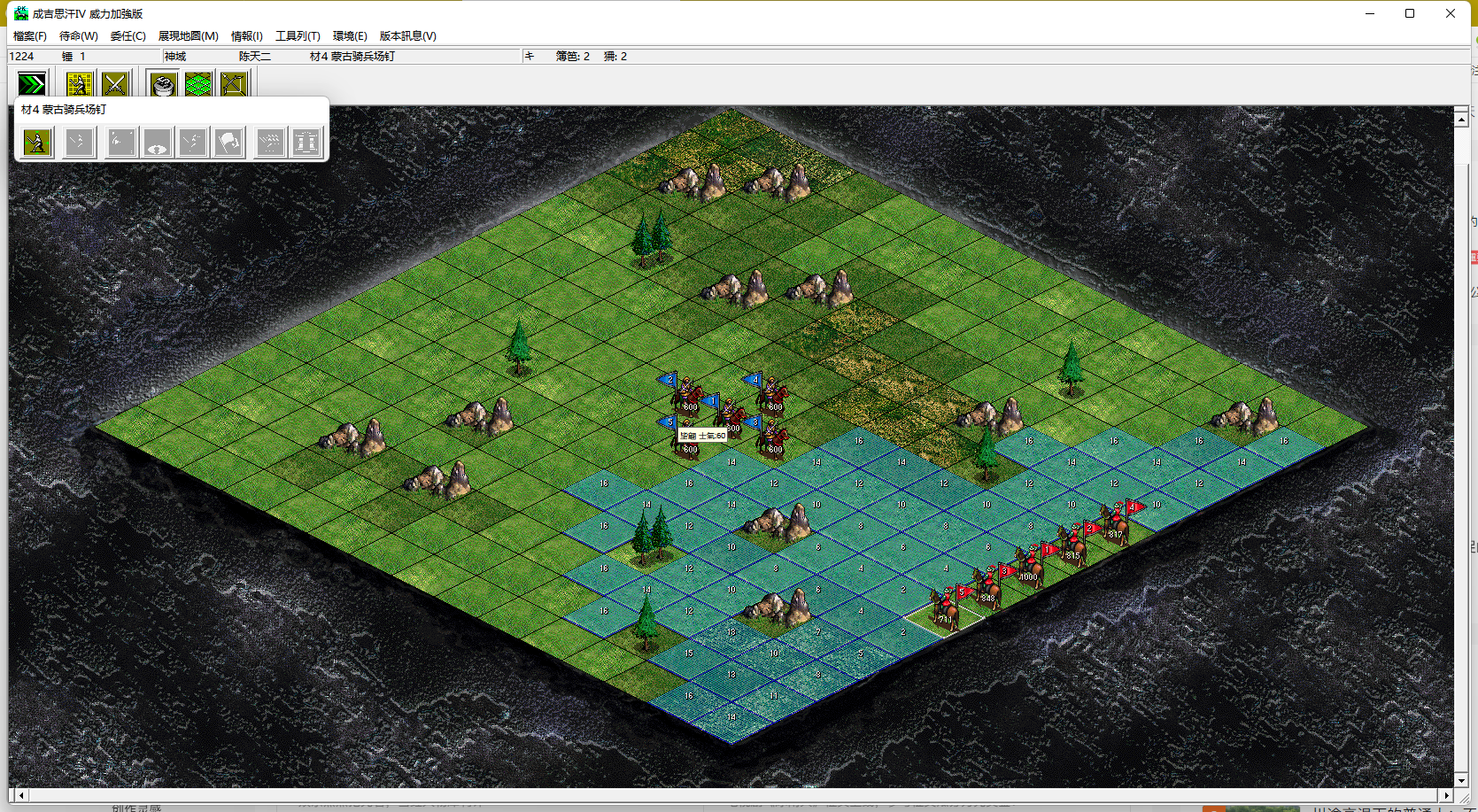Screen dimensions: 1478x812
Task: Toggle the green diamond grid display icon
Action: pyautogui.click(x=198, y=85)
